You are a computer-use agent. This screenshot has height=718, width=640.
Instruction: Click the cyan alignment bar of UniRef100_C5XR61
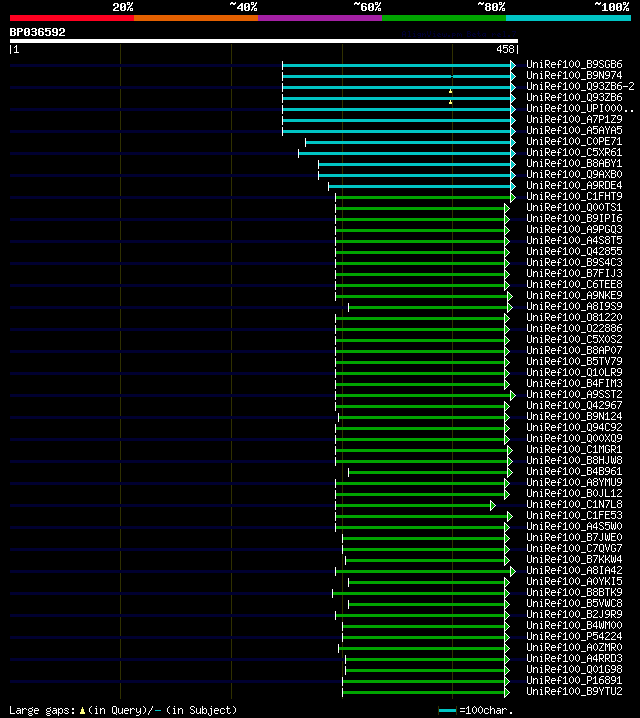pos(405,153)
